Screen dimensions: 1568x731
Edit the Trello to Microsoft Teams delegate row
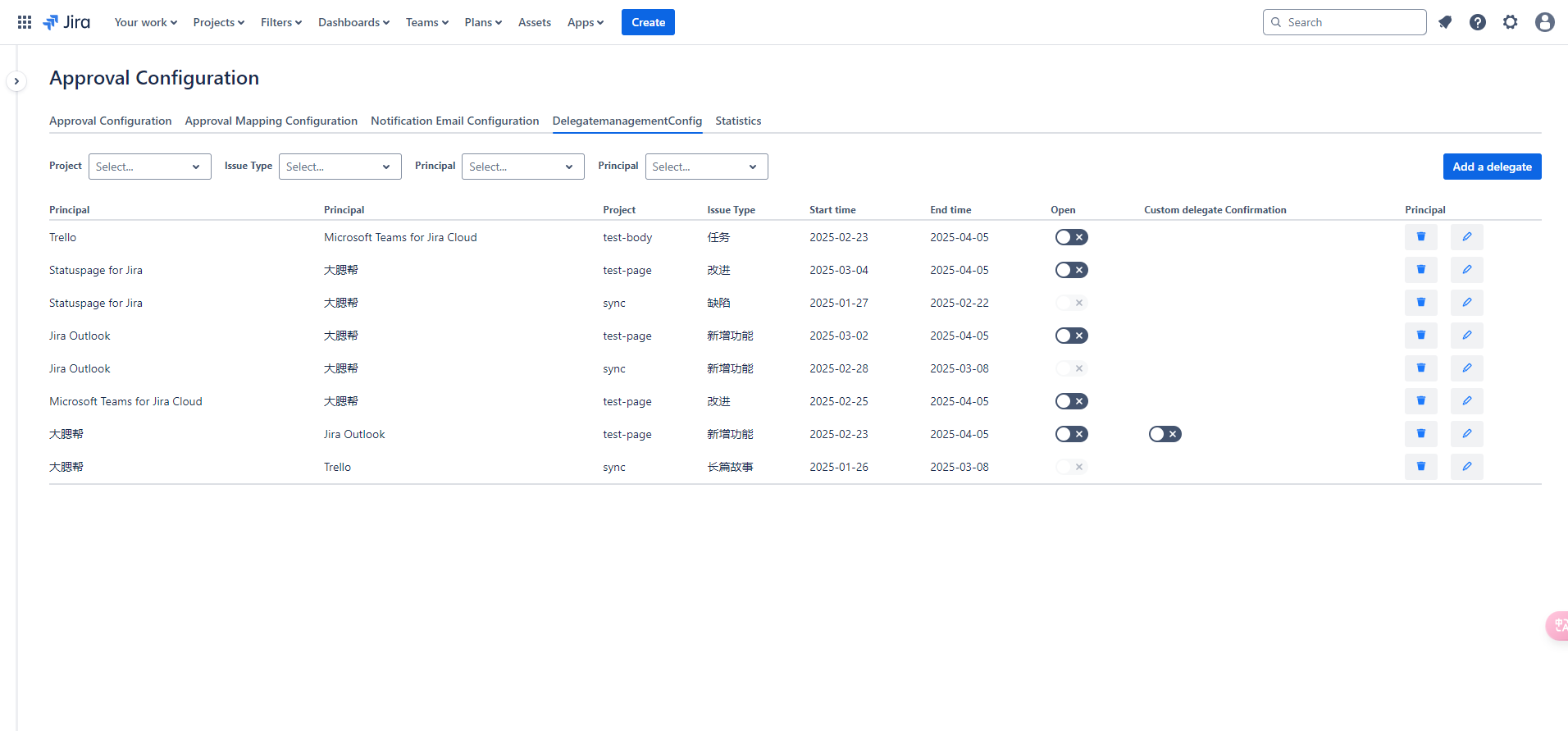pyautogui.click(x=1467, y=237)
